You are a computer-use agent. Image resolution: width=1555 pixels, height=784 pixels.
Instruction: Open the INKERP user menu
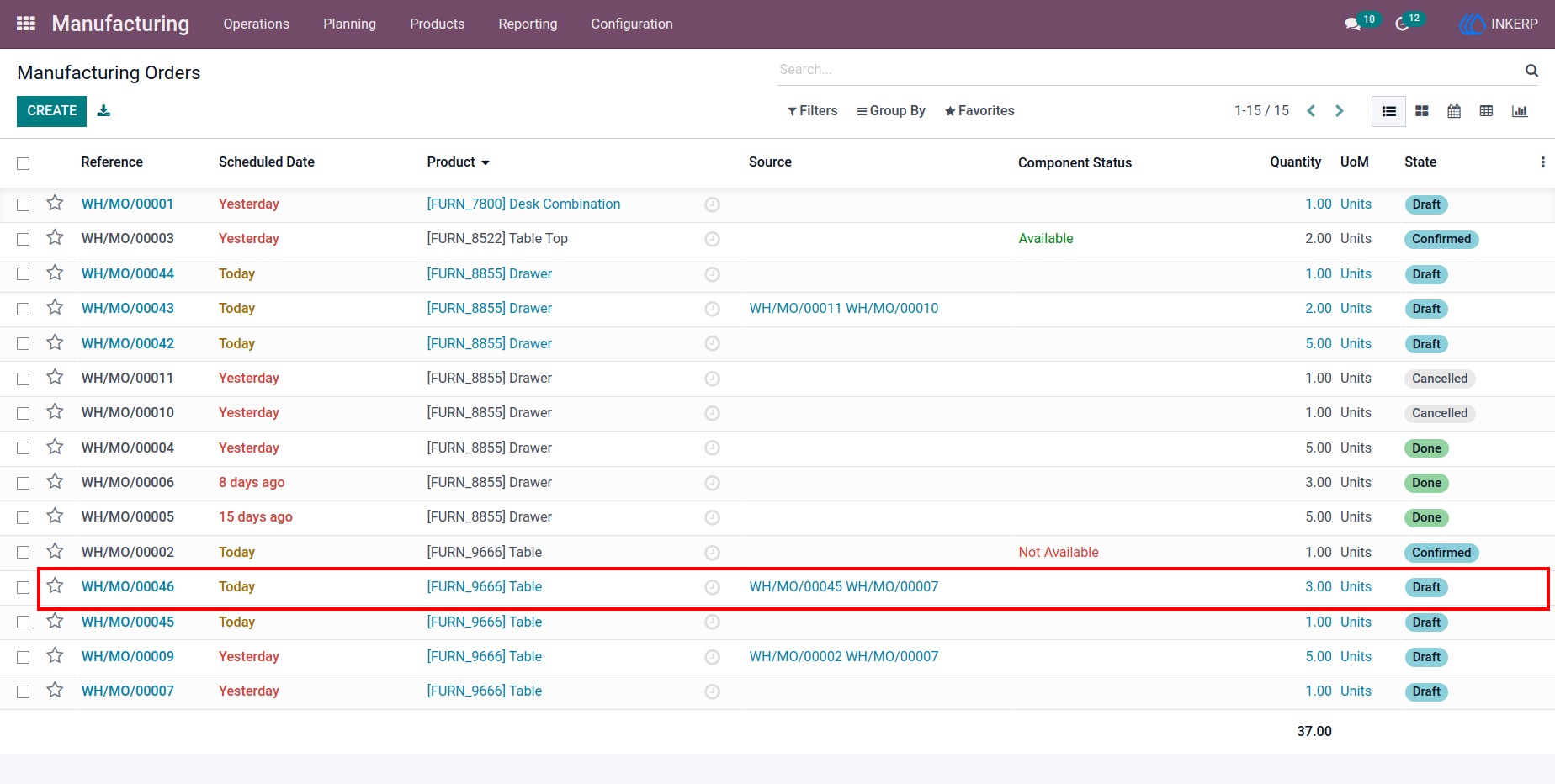tap(1499, 24)
